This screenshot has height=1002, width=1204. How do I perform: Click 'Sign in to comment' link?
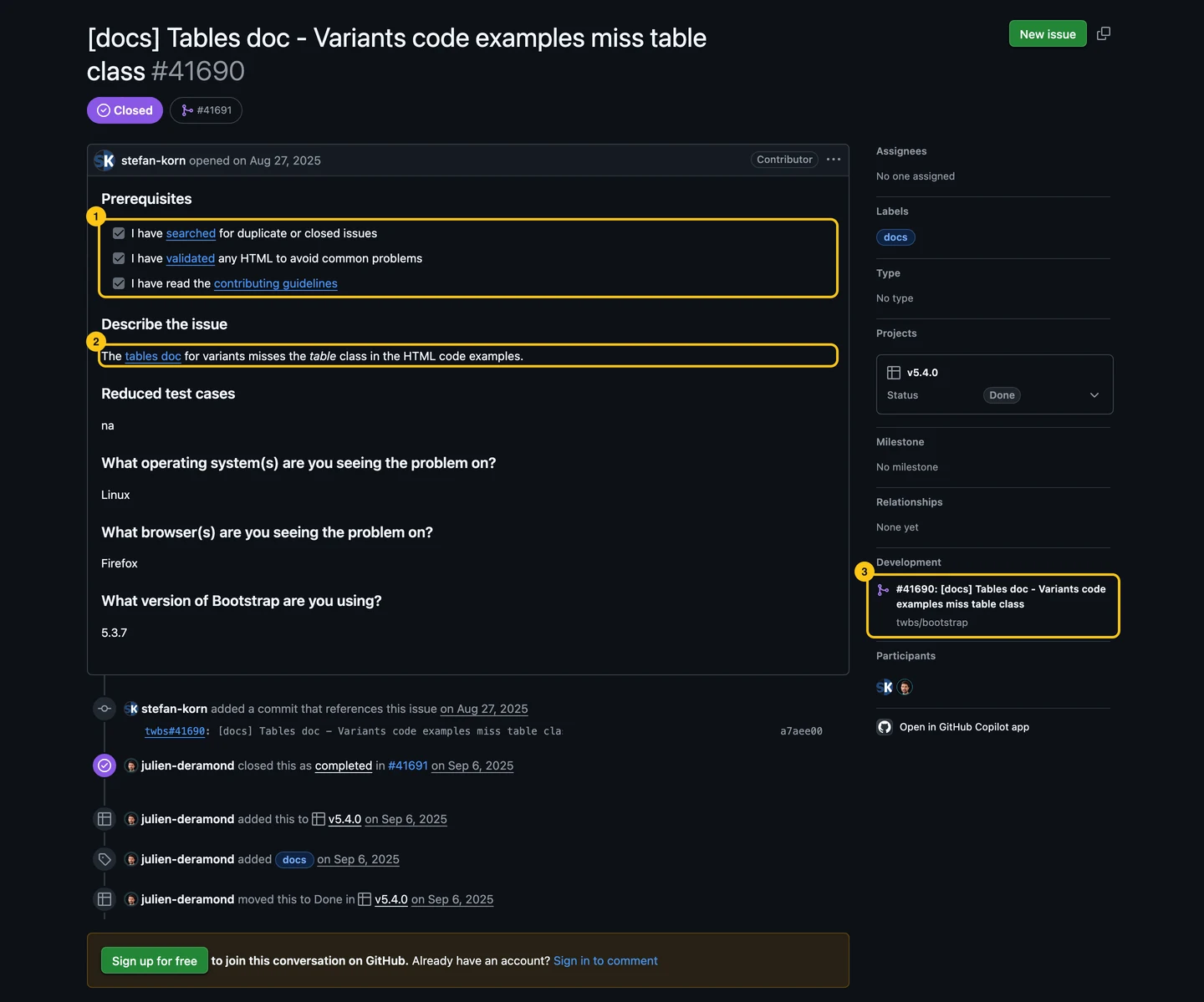point(605,961)
